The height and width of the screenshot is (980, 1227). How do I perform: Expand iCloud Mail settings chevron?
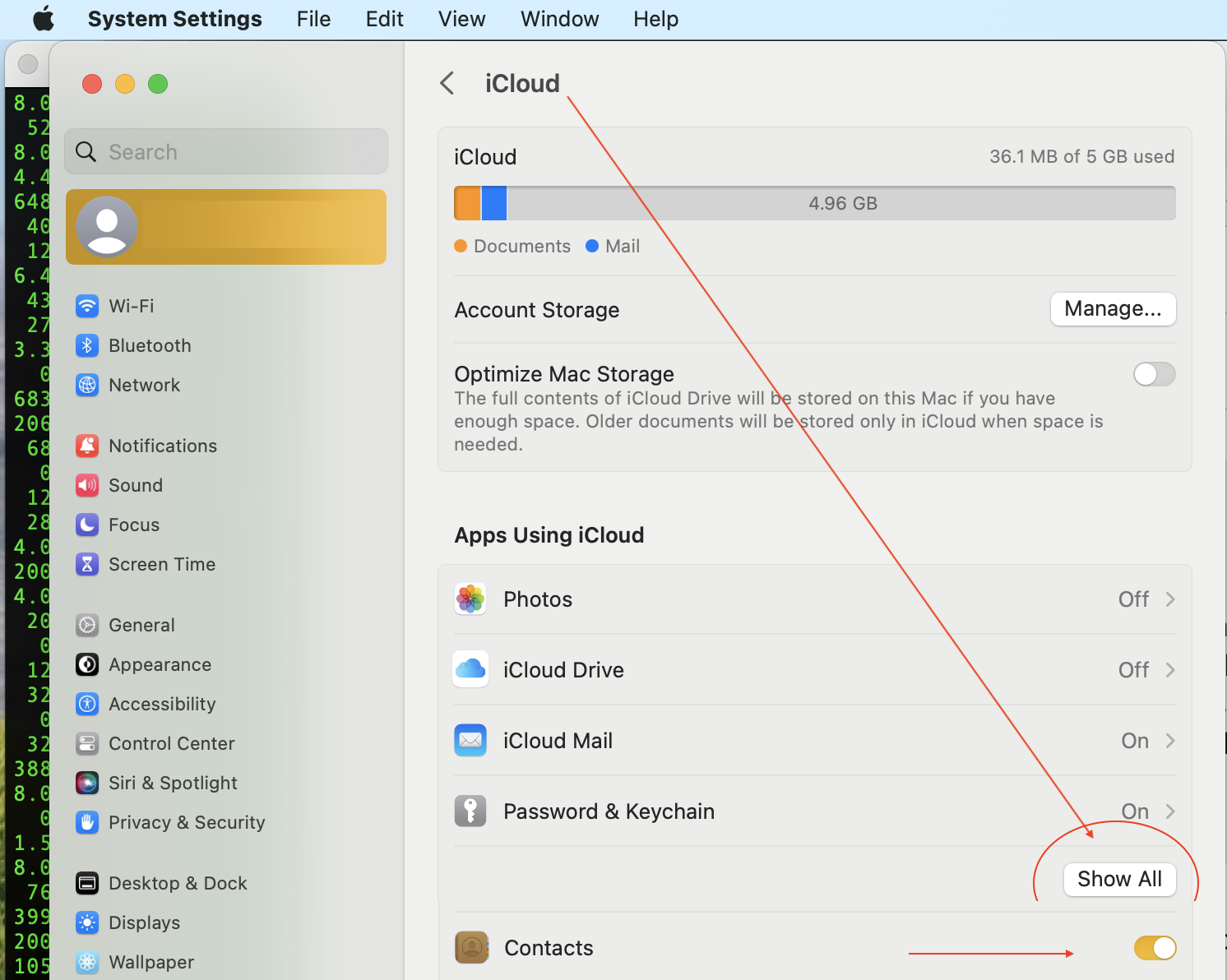[1170, 741]
